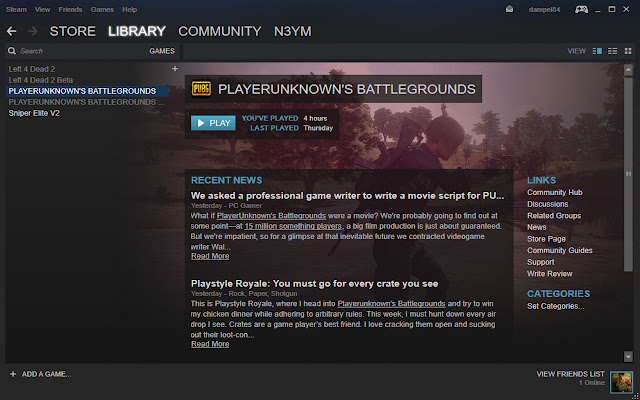Follow the PlayerUnknown's Battlegrounds link in first article

coord(271,216)
